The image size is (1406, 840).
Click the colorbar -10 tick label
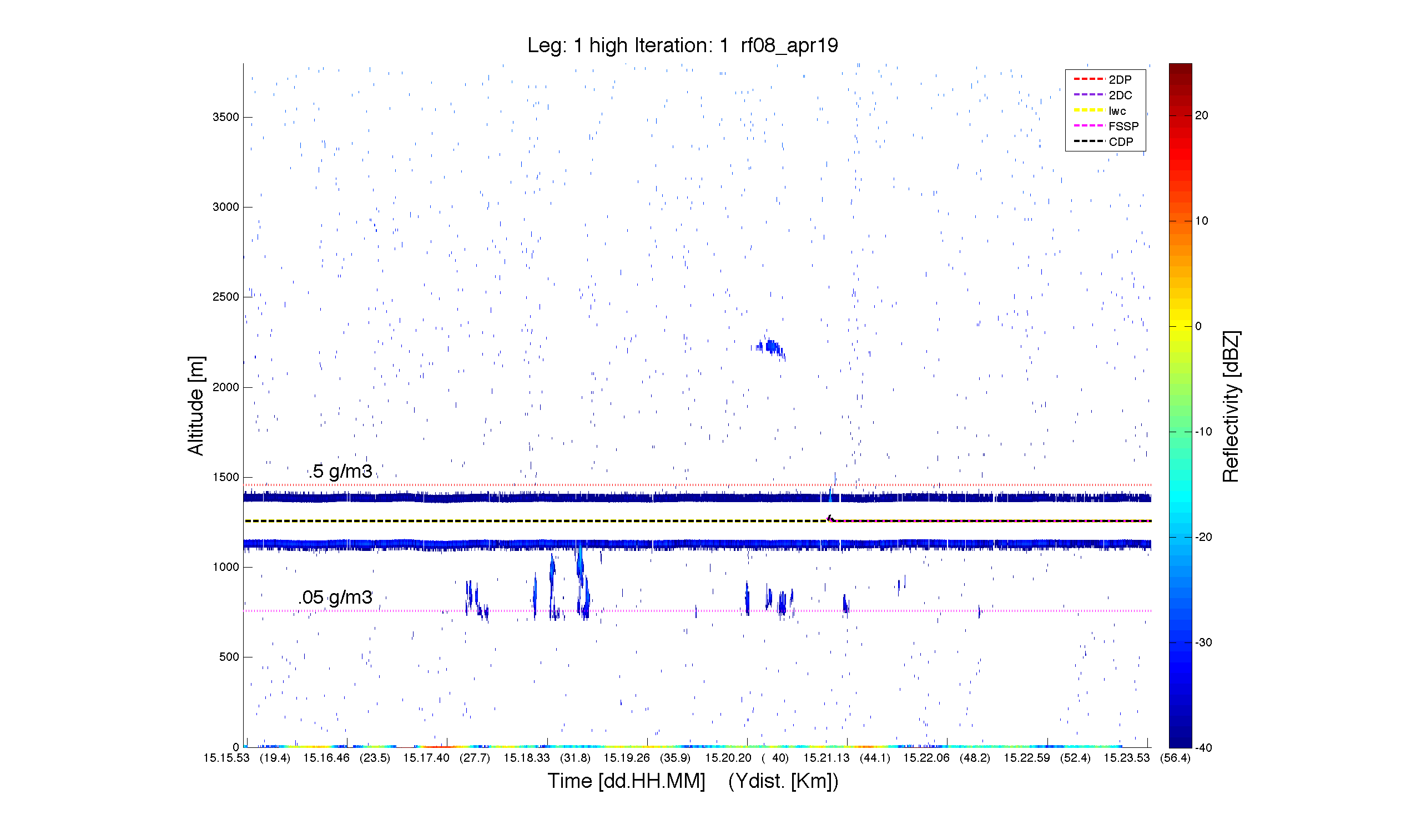pyautogui.click(x=1203, y=432)
